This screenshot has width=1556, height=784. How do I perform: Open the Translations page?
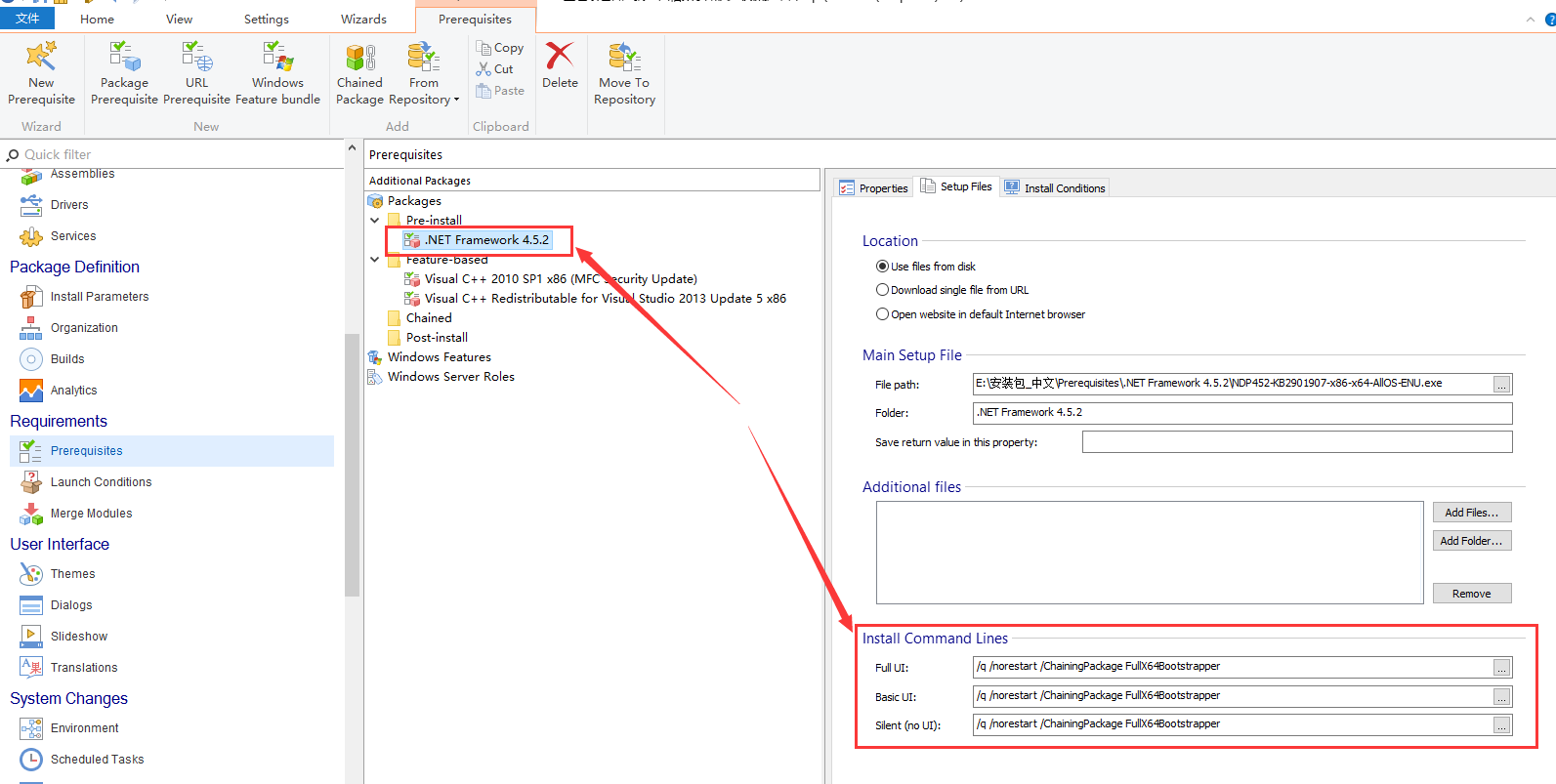point(84,668)
